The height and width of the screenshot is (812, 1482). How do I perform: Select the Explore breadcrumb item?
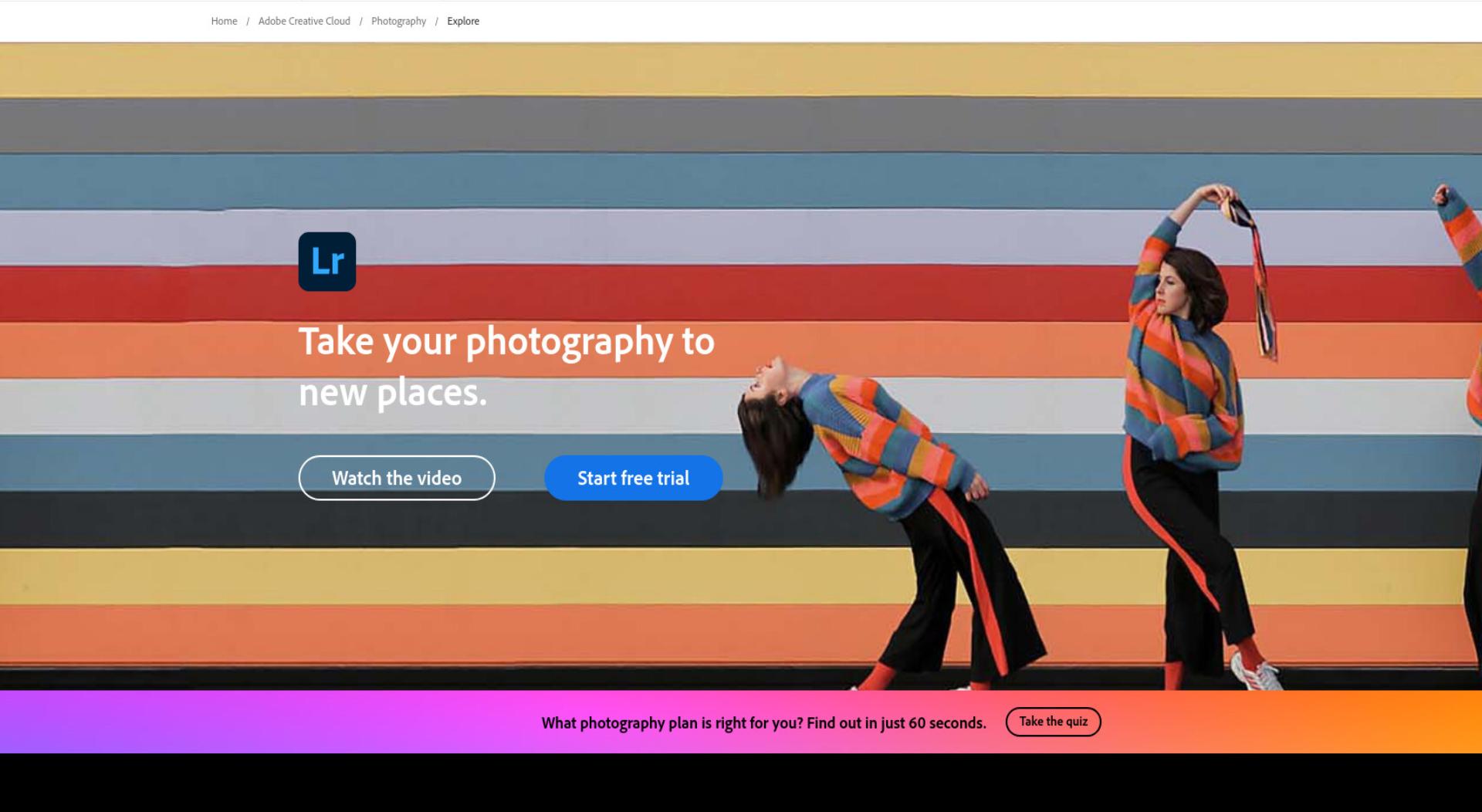point(463,21)
